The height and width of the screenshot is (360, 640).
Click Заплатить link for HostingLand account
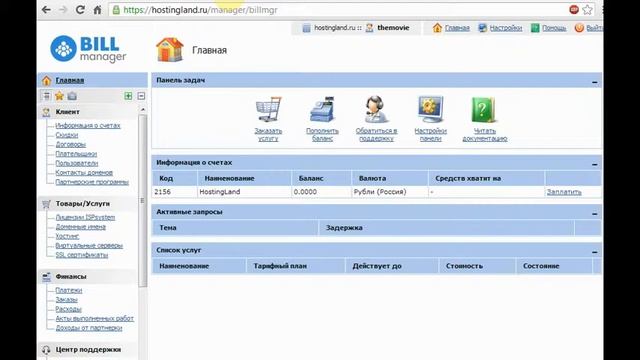coord(564,192)
